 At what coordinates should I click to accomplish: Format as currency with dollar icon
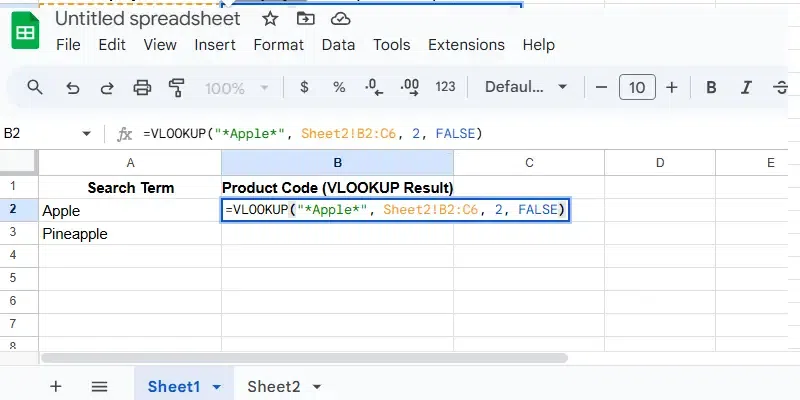point(304,88)
